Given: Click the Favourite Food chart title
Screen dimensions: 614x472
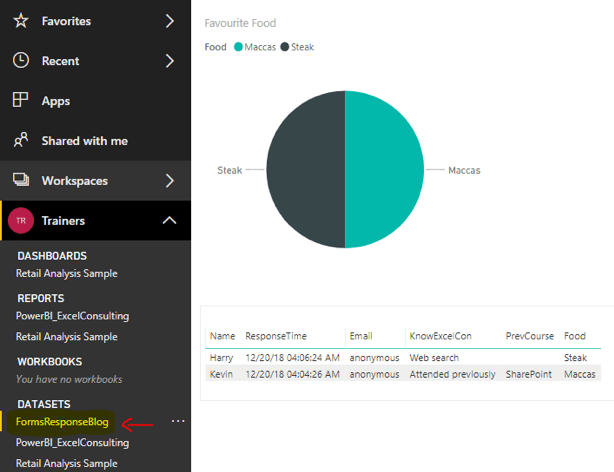Looking at the screenshot, I should [240, 23].
